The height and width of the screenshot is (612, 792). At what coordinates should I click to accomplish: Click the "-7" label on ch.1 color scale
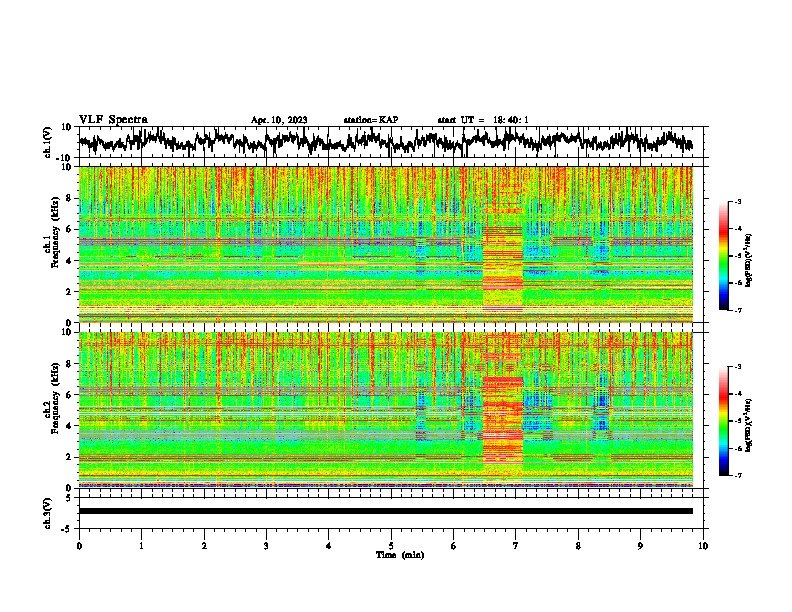(x=736, y=310)
